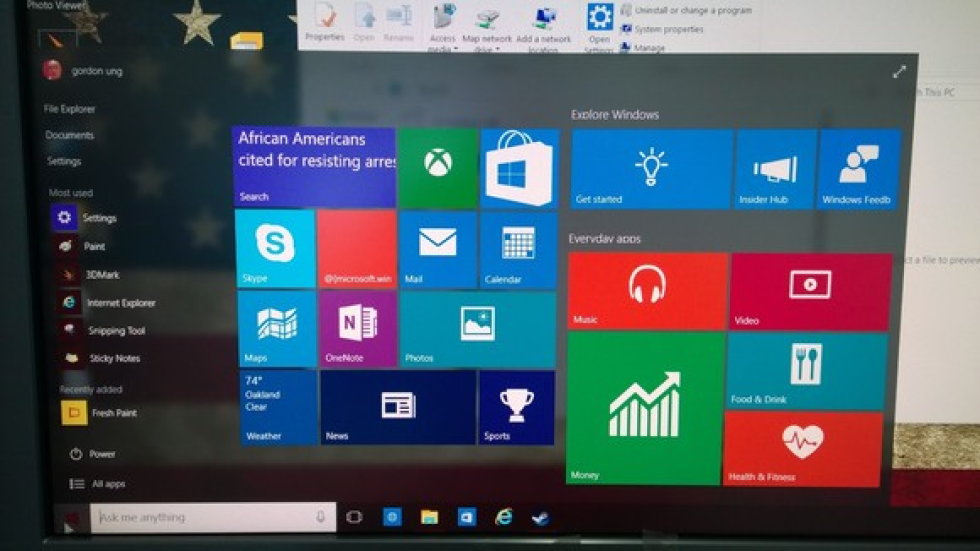This screenshot has height=551, width=980.
Task: Open the Health & Fitness tile
Action: [802, 449]
